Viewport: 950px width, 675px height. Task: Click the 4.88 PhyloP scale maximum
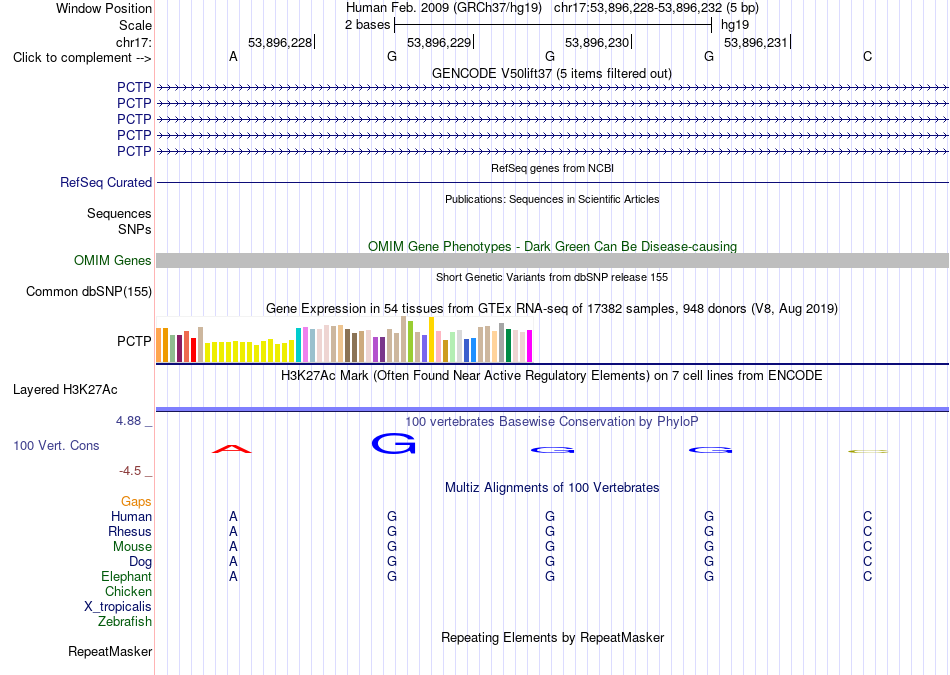pyautogui.click(x=128, y=421)
